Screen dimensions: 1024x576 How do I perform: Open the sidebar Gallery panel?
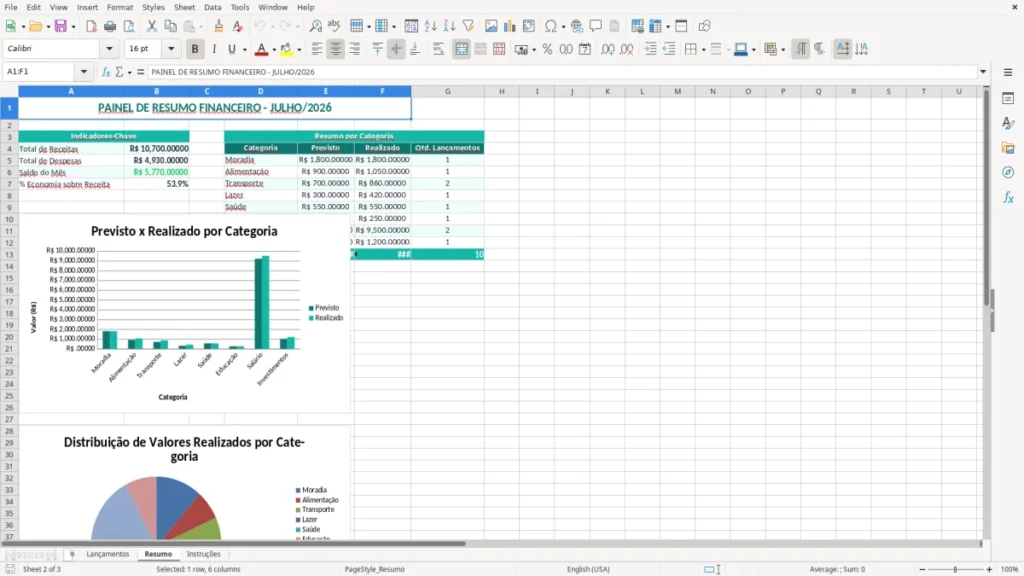tap(1008, 148)
